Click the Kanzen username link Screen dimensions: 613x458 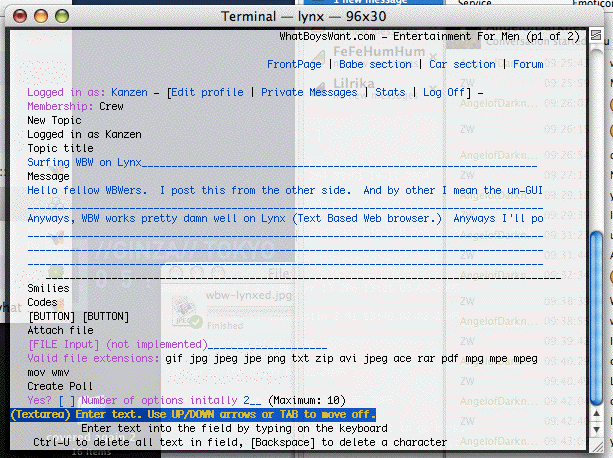[130, 92]
